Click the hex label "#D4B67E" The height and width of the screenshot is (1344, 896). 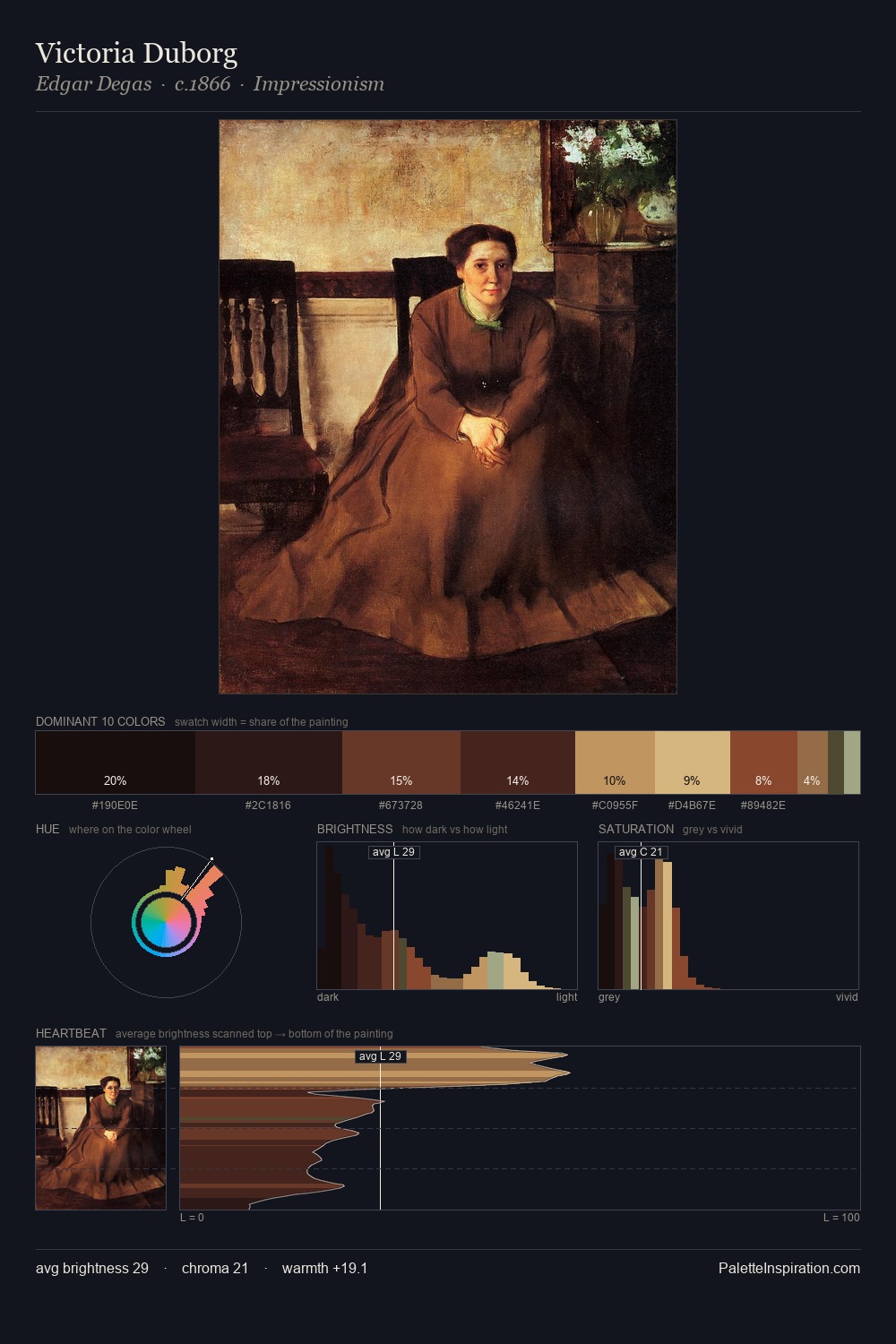692,806
